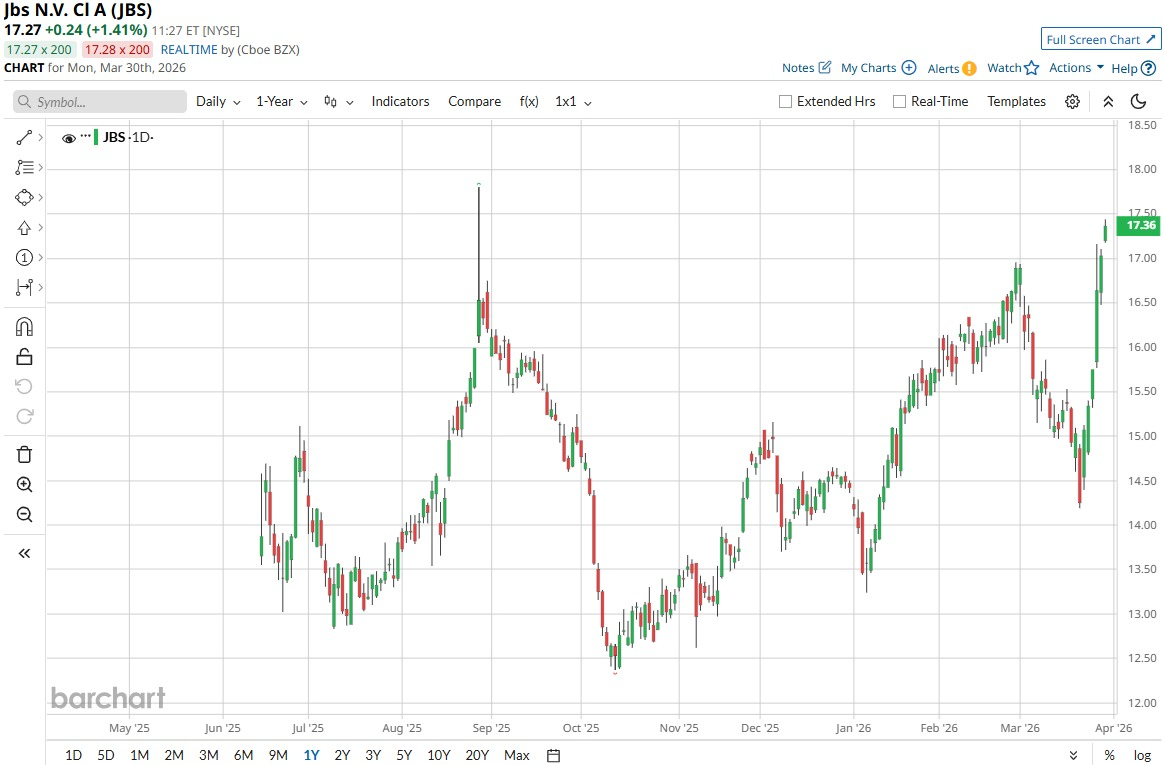This screenshot has height=765, width=1164.
Task: Delete drawings with the trash icon
Action: 24,454
